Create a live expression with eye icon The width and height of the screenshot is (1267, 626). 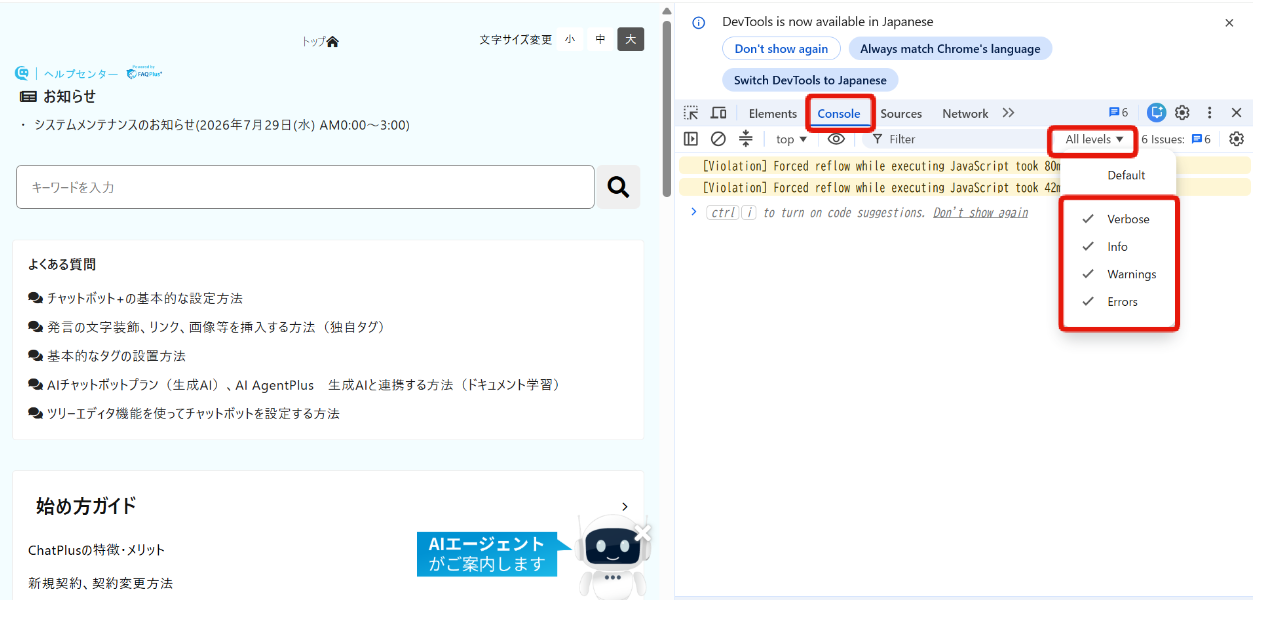coord(836,139)
